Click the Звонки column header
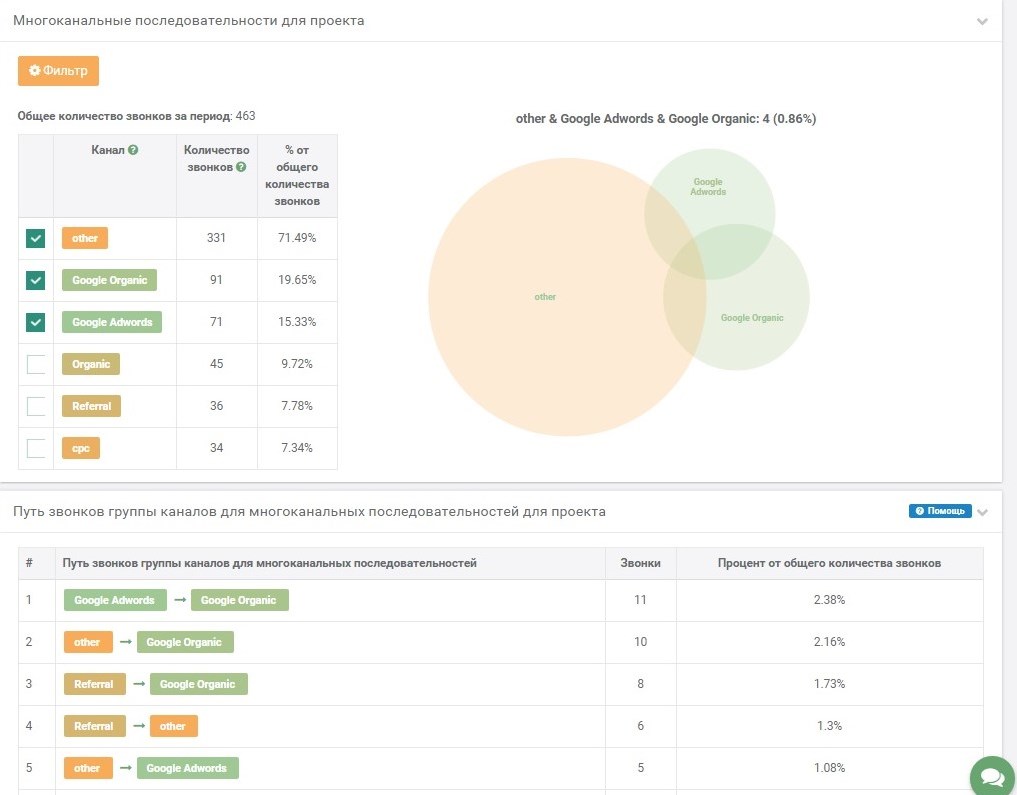This screenshot has height=795, width=1017. click(640, 563)
